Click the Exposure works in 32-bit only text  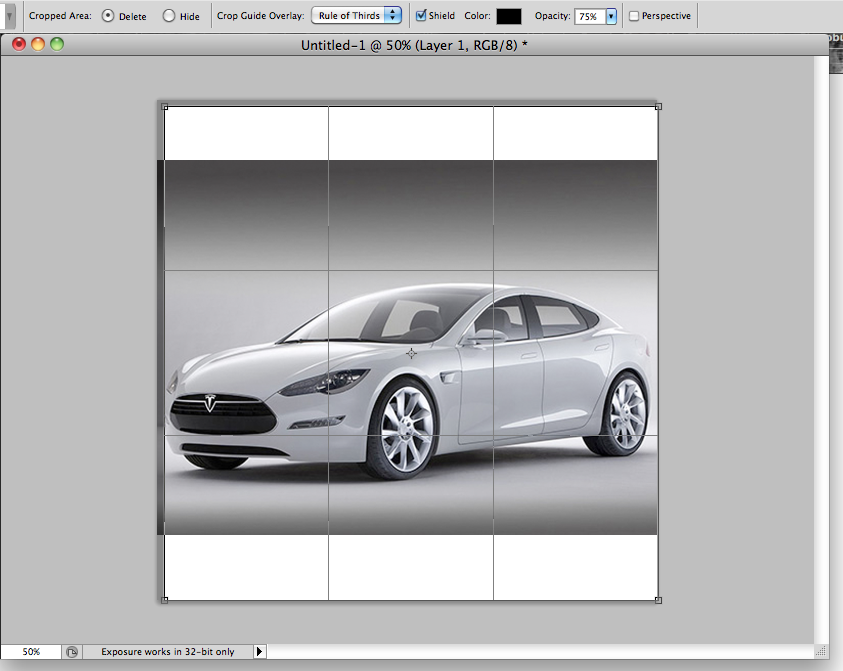point(168,652)
